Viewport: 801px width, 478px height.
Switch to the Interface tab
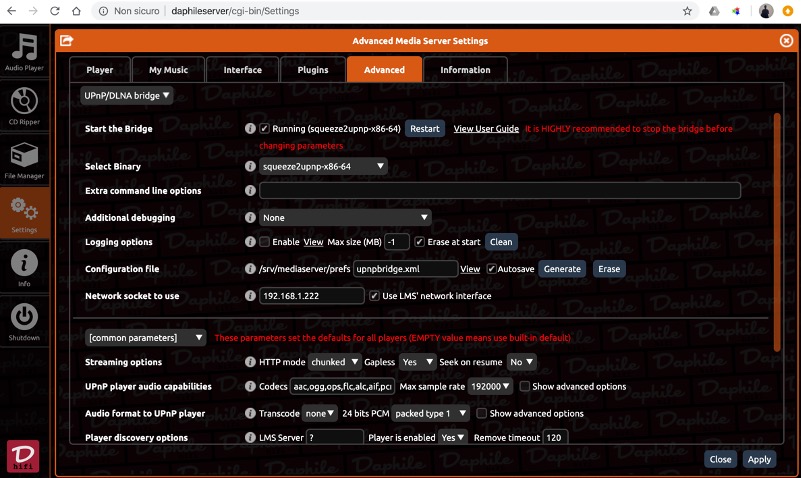click(x=243, y=69)
